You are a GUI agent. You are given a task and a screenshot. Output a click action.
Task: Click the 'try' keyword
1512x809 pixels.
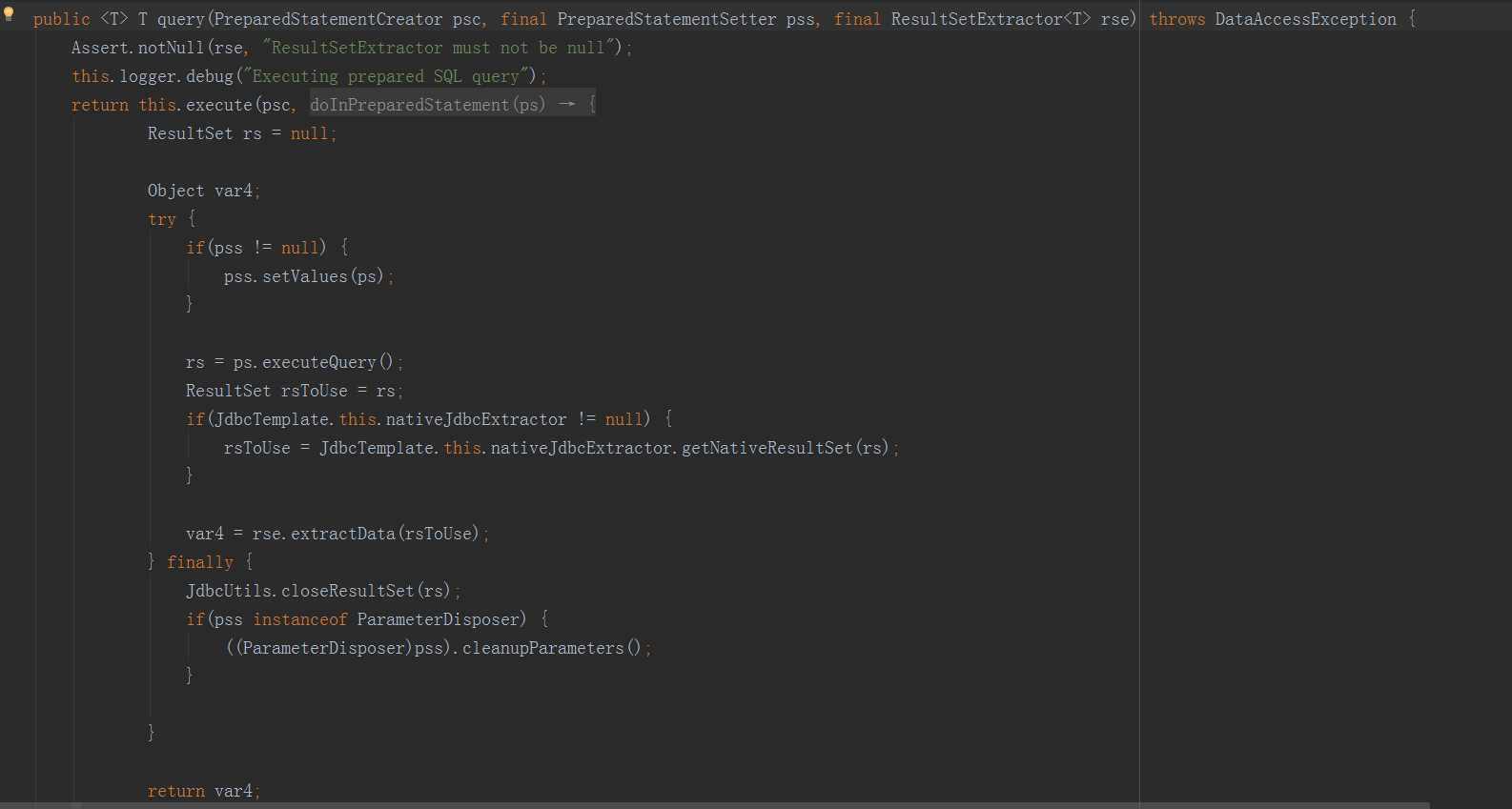coord(162,219)
